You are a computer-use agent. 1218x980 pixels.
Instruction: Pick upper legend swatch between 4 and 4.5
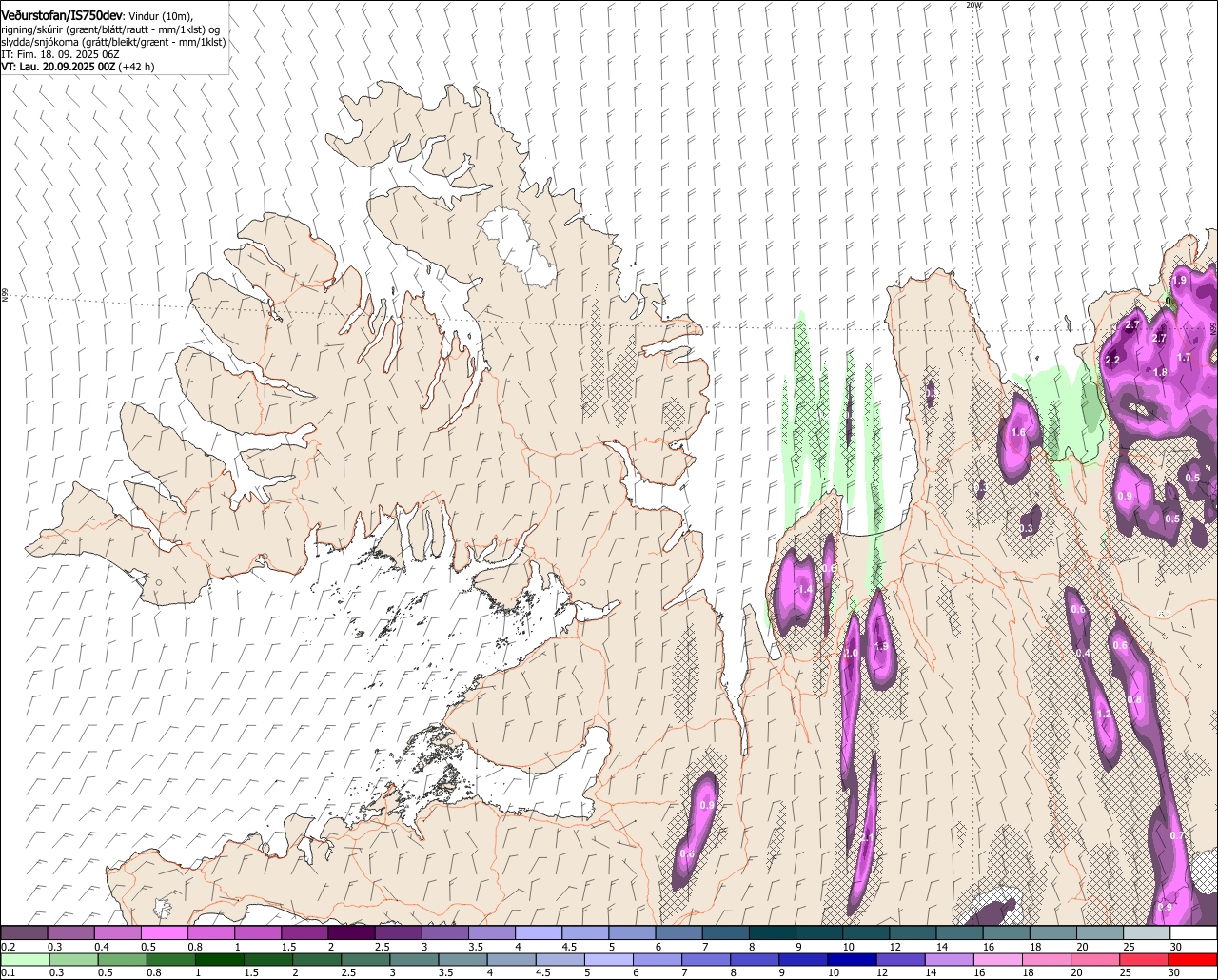(x=539, y=932)
